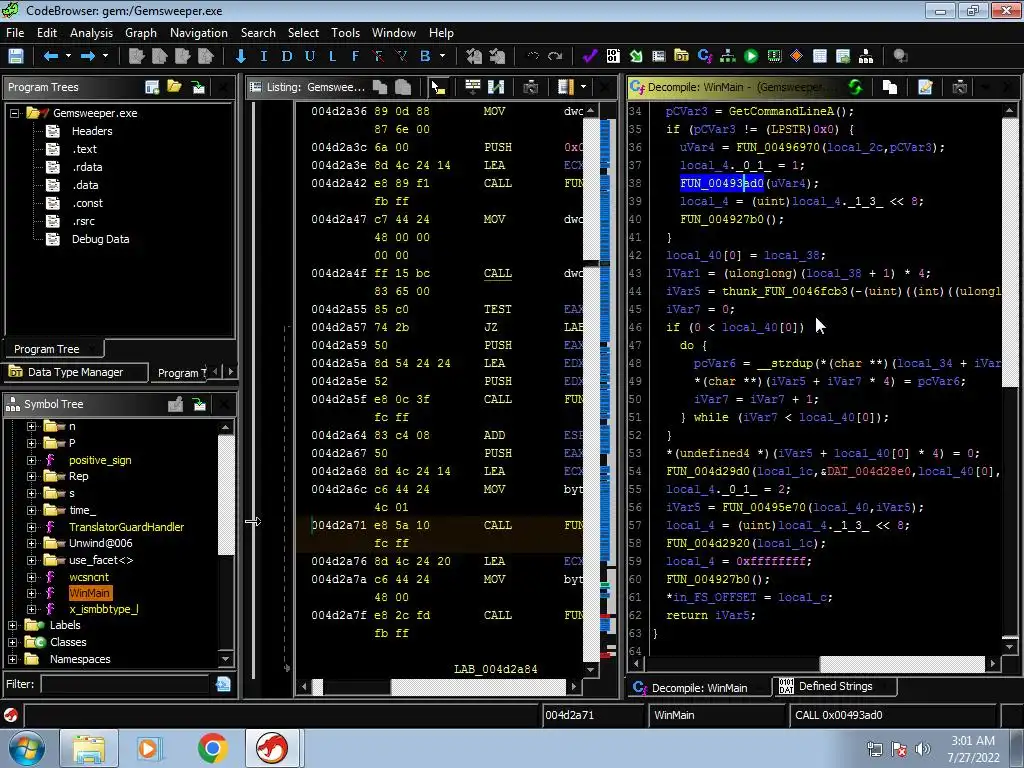The height and width of the screenshot is (768, 1024).
Task: Open the back-navigation history dropdown arrow
Action: 68,56
